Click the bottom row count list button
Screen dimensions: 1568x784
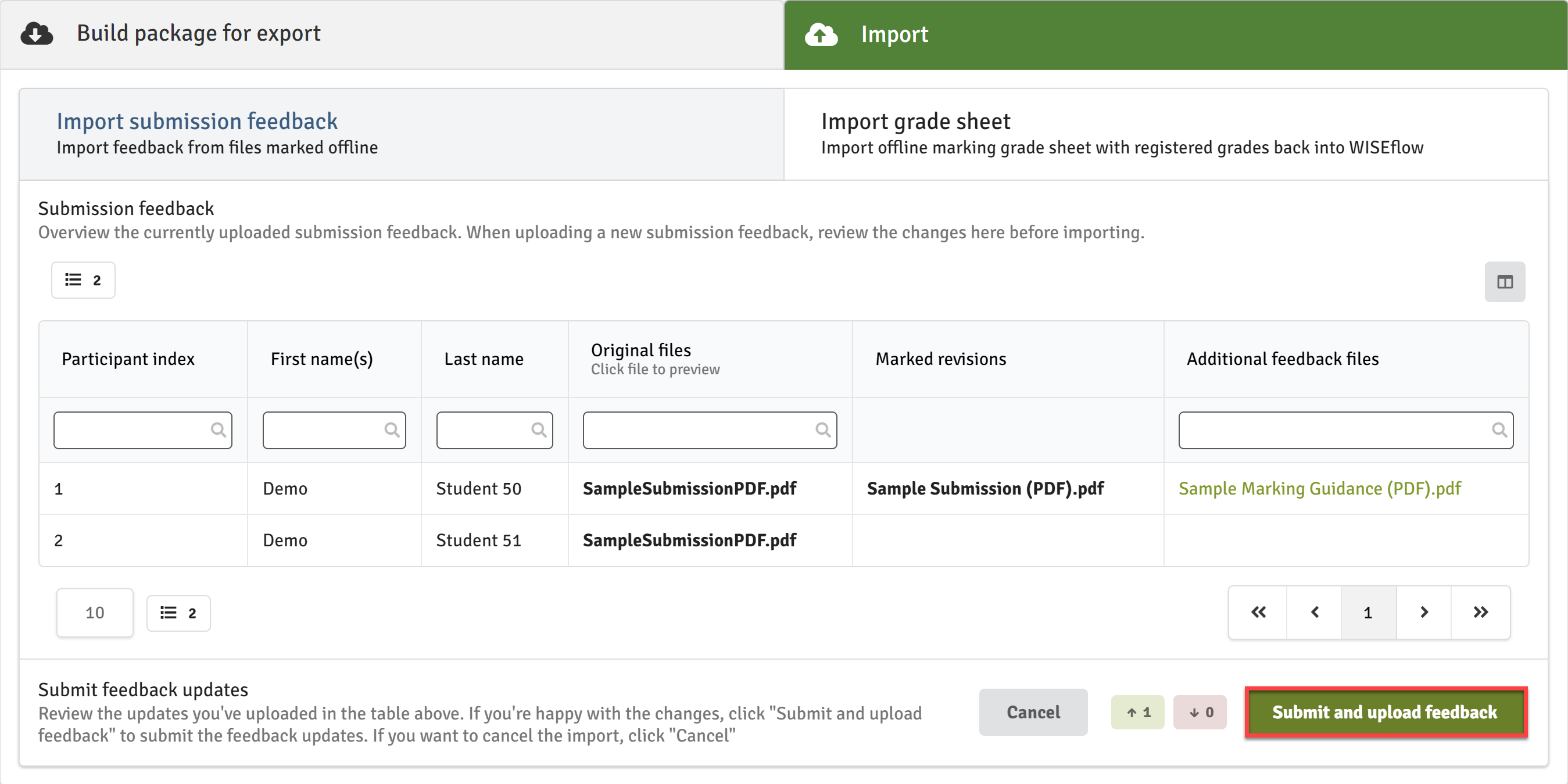pyautogui.click(x=178, y=614)
